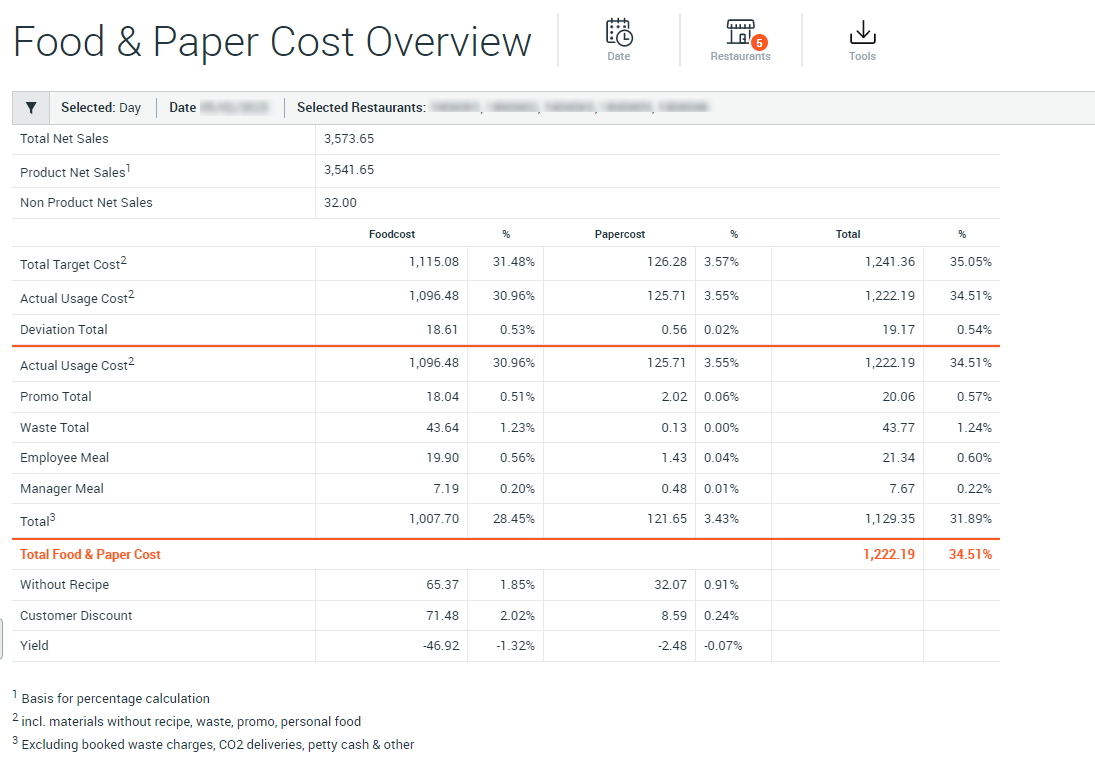Select Manager Meal total value 7.67
Viewport: 1095px width, 773px height.
[x=902, y=488]
